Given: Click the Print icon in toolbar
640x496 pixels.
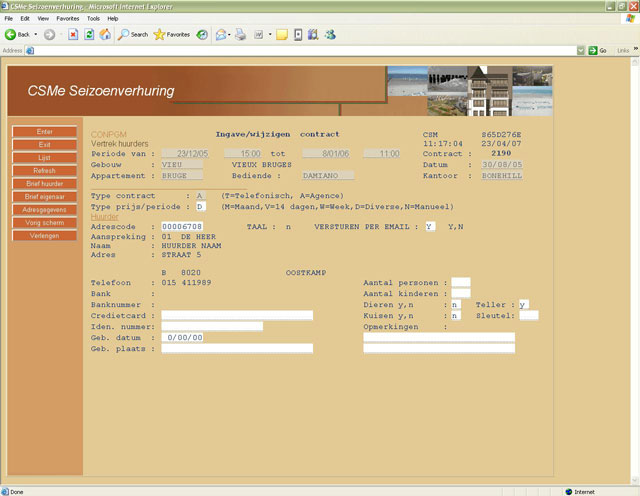Looking at the screenshot, I should [240, 34].
